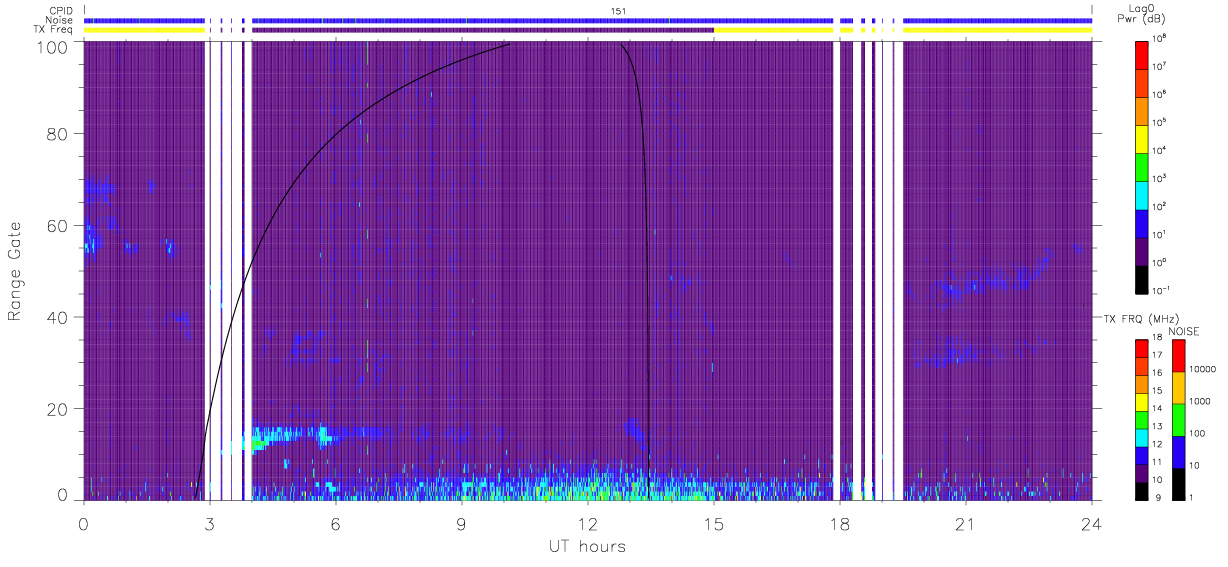This screenshot has height=567, width=1228.
Task: Click the 60 tick on Range Gate axis
Action: tap(58, 226)
